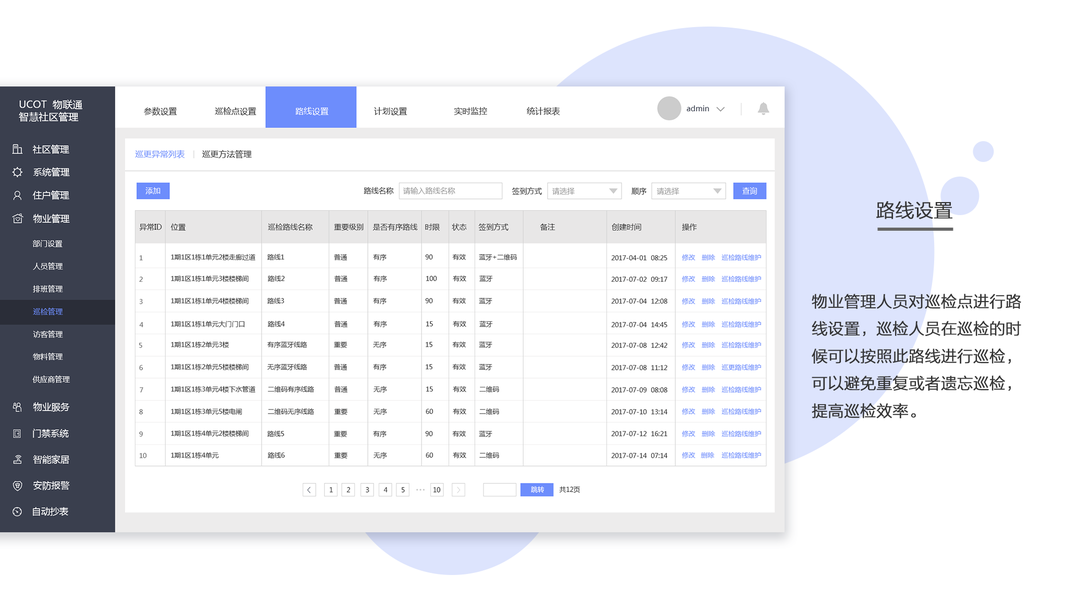This screenshot has height=600, width=1067.
Task: Click the UCOT 物联通 logo text
Action: (x=50, y=104)
